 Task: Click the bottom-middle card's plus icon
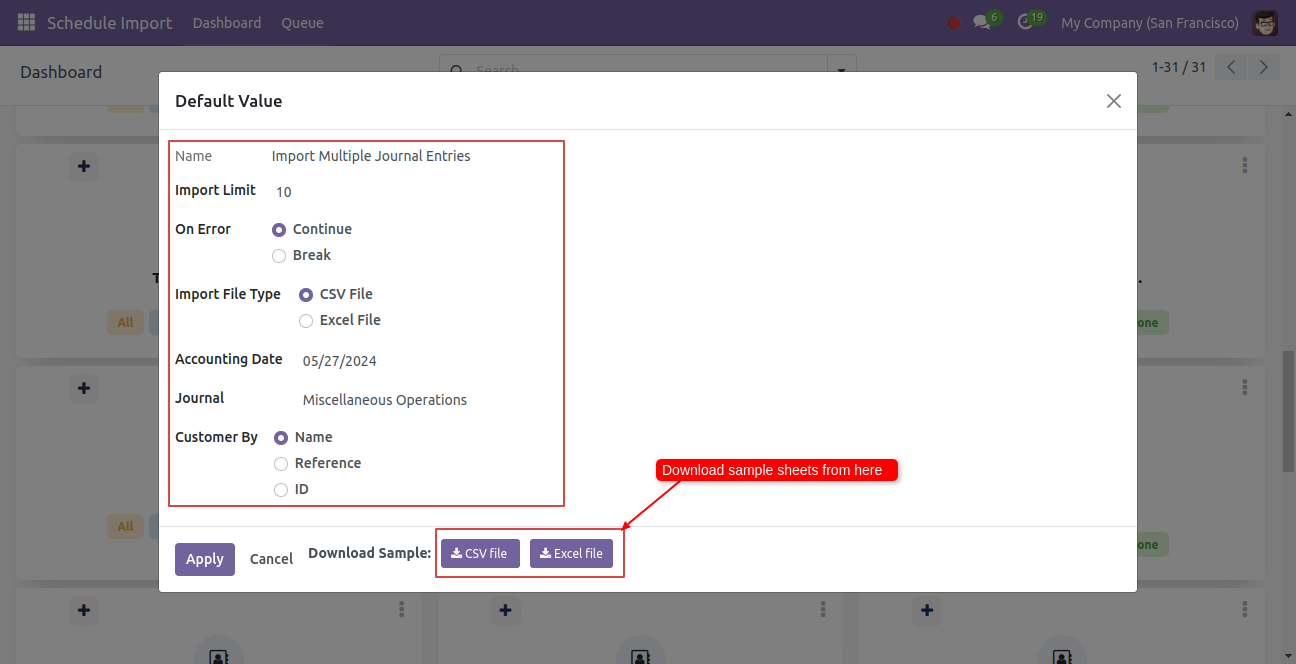[506, 610]
